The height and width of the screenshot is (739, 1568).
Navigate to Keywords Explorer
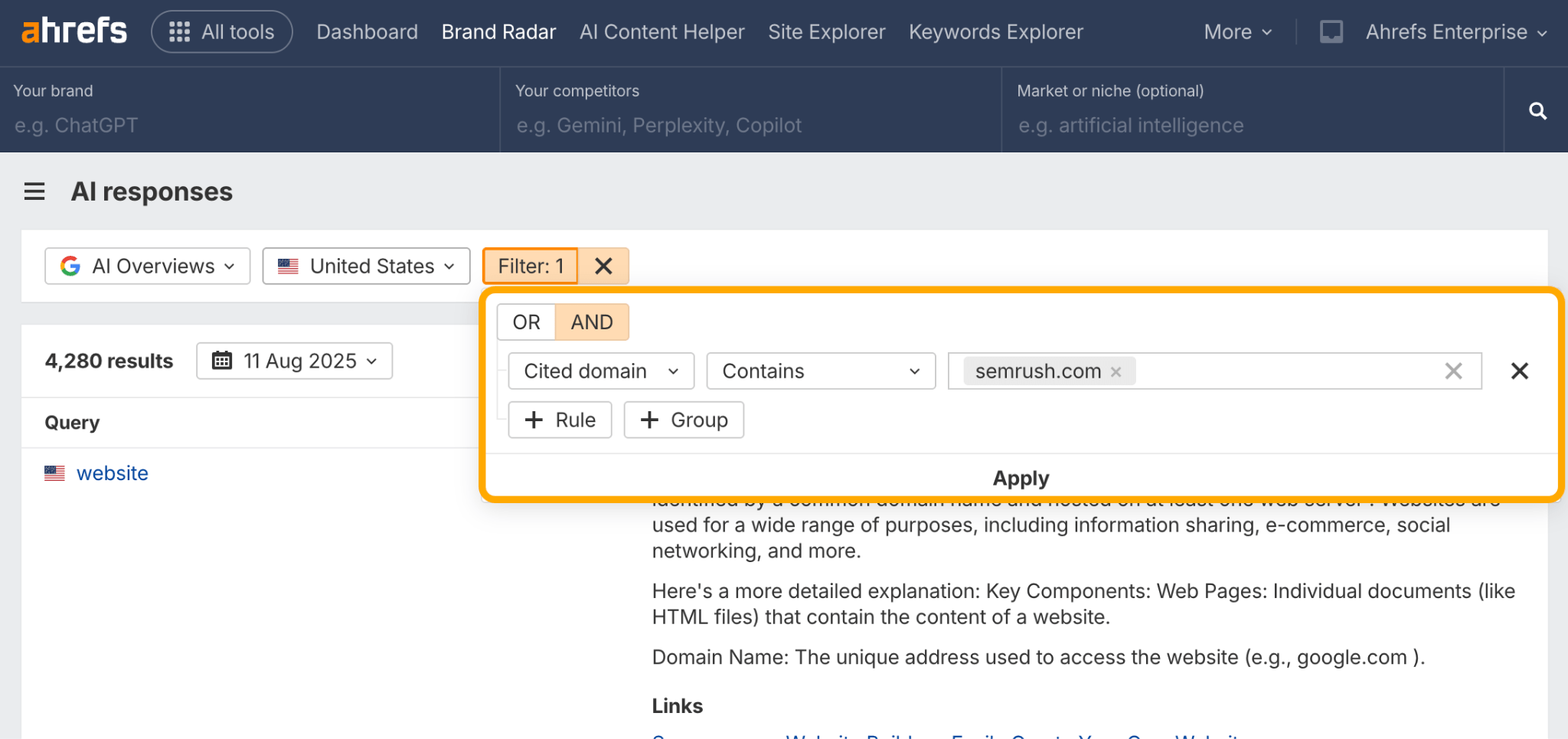pyautogui.click(x=995, y=31)
